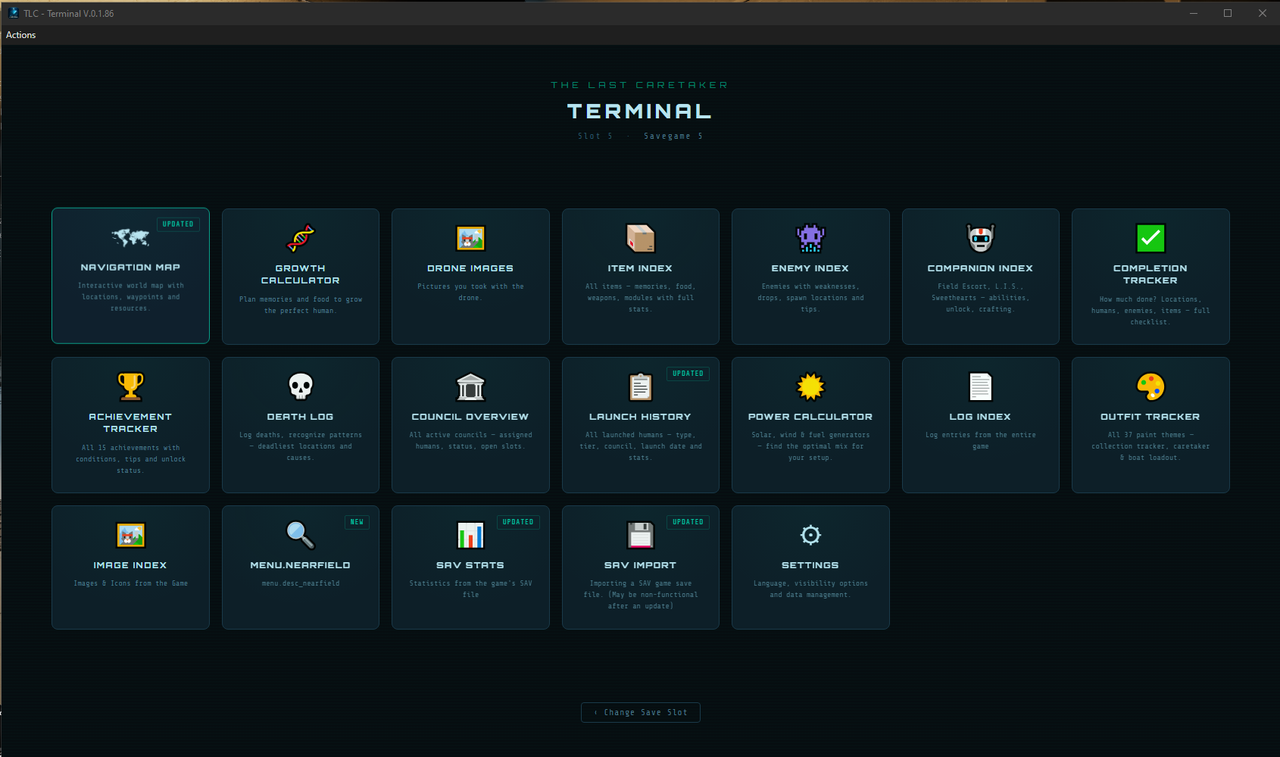The height and width of the screenshot is (757, 1280).
Task: Click "Log entries from the entire game" text
Action: click(980, 441)
